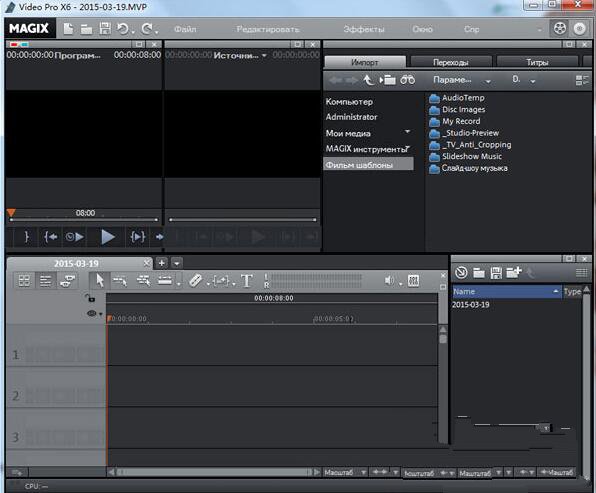Screen dimensions: 596x493
Task: Switch to the Переходы tab
Action: (451, 62)
